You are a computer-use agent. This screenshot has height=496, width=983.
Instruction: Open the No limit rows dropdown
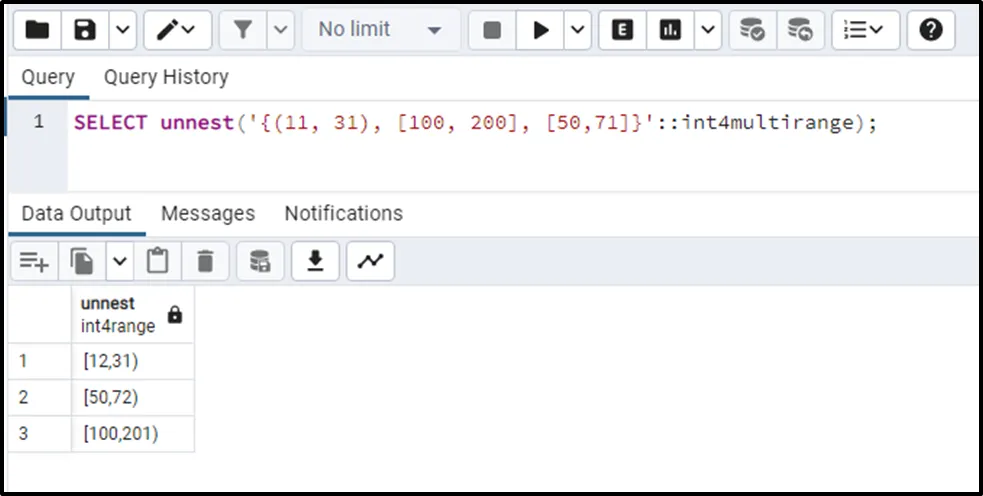coord(380,31)
